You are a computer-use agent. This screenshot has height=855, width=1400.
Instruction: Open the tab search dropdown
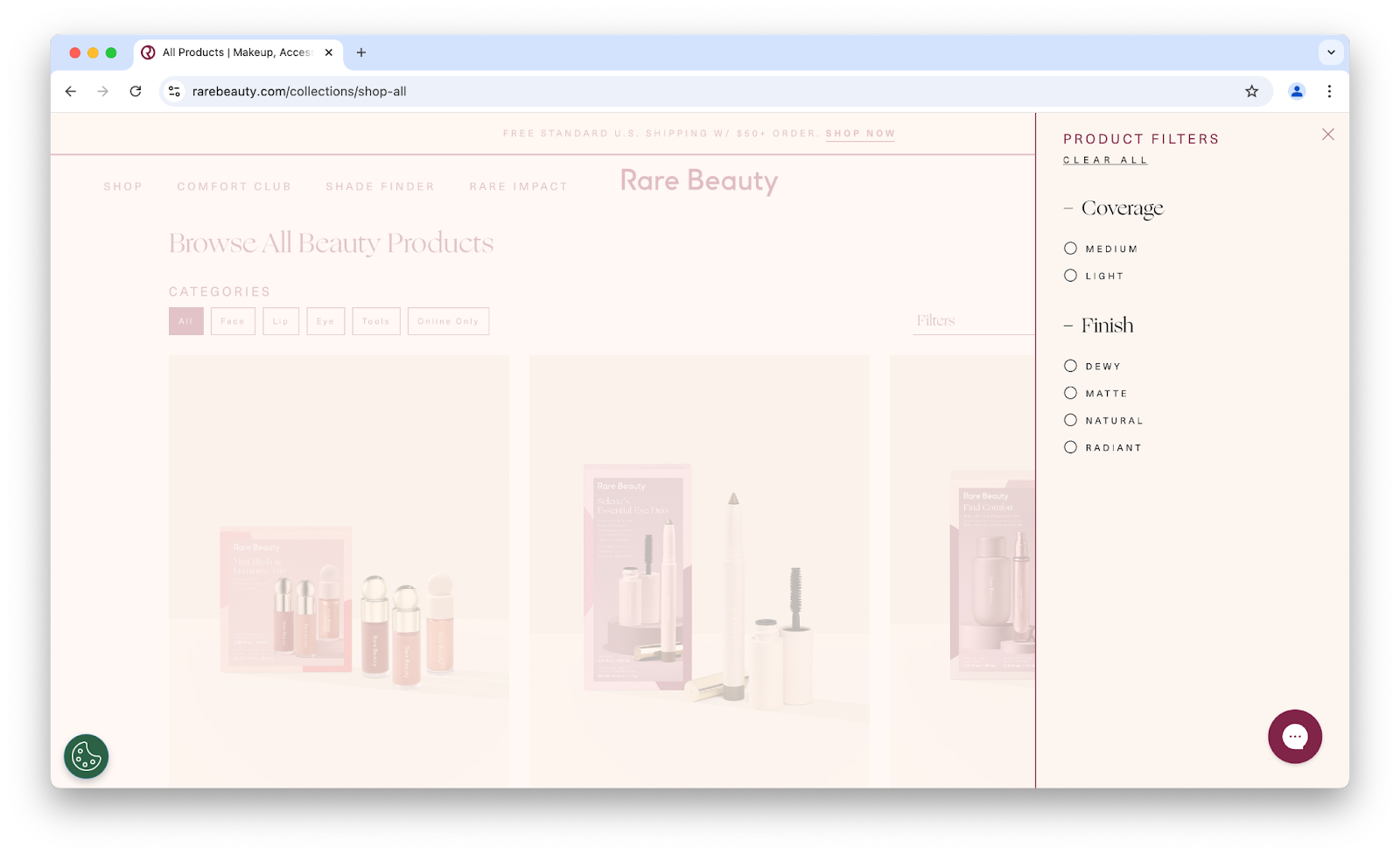point(1331,53)
